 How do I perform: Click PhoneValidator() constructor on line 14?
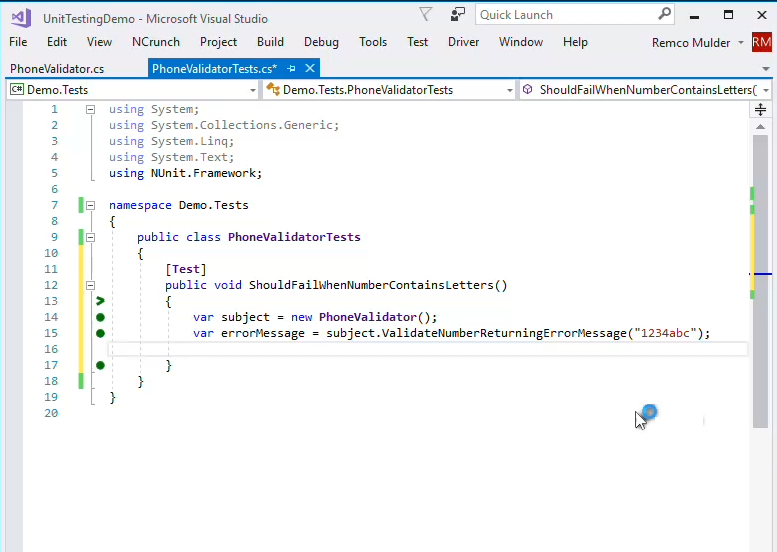point(374,317)
